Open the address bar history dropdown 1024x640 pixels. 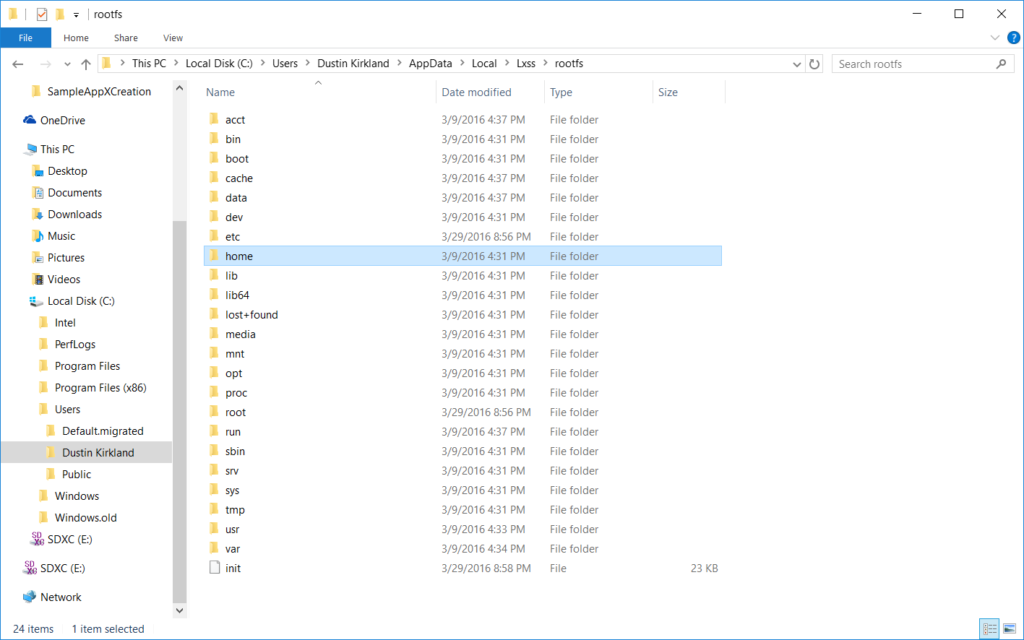797,64
